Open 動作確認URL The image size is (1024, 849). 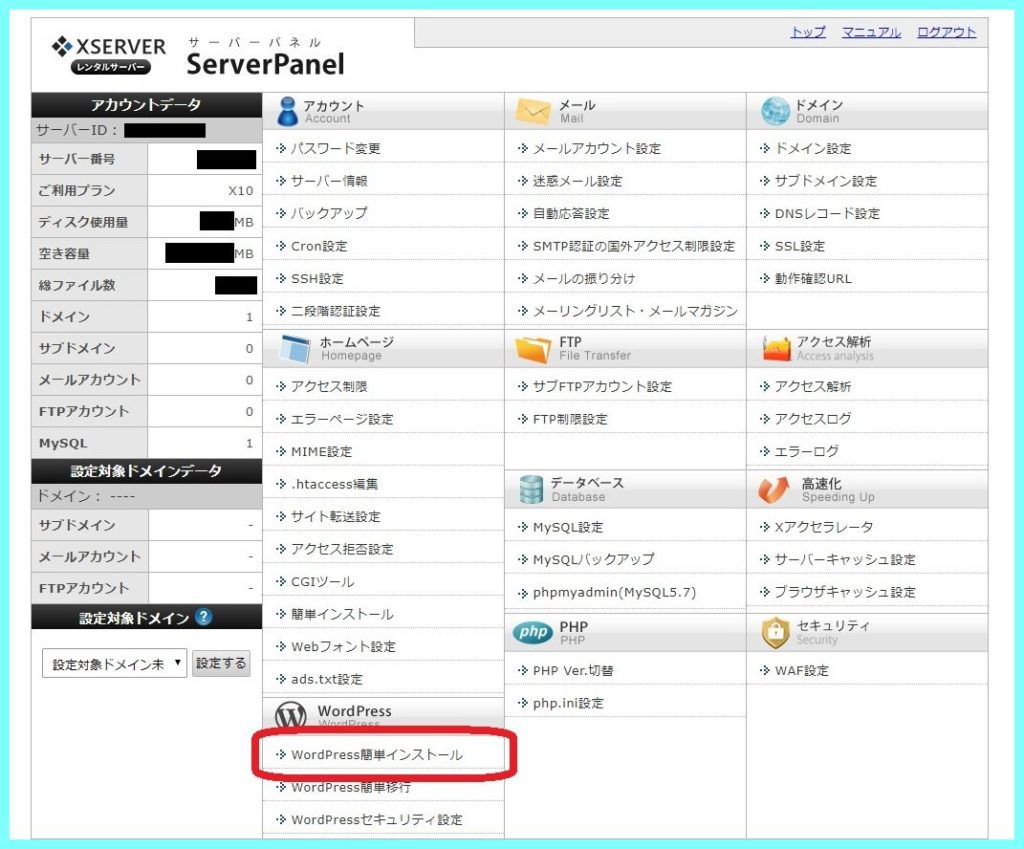[x=813, y=279]
